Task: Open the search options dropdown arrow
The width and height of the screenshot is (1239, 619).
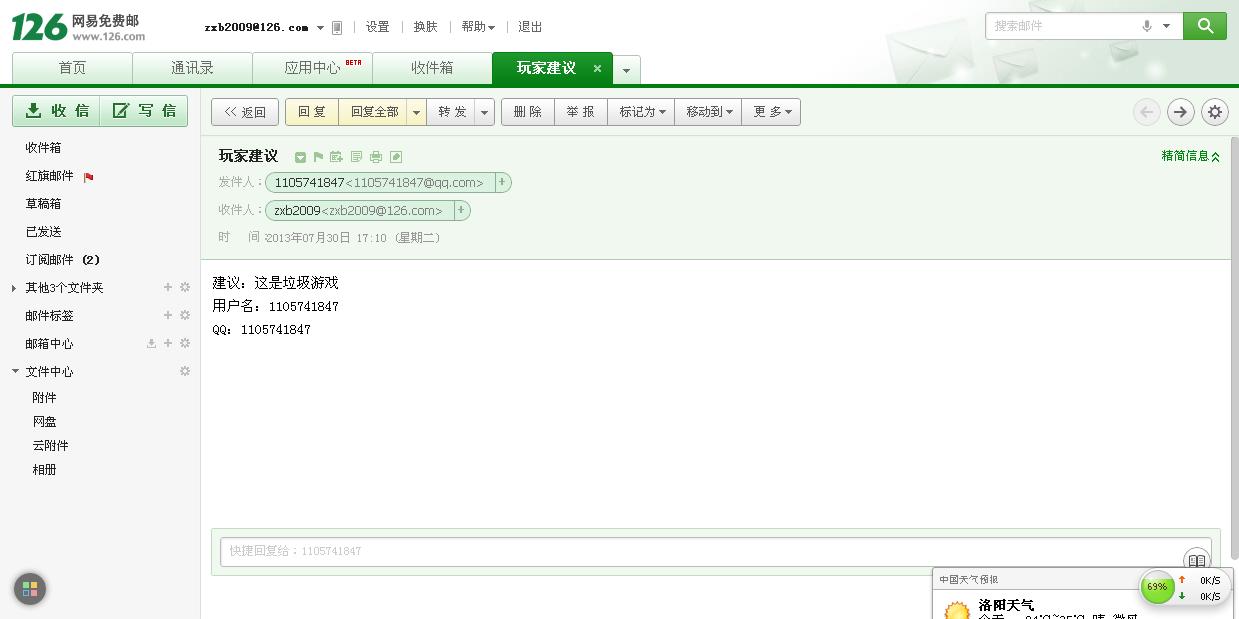Action: click(x=1166, y=26)
